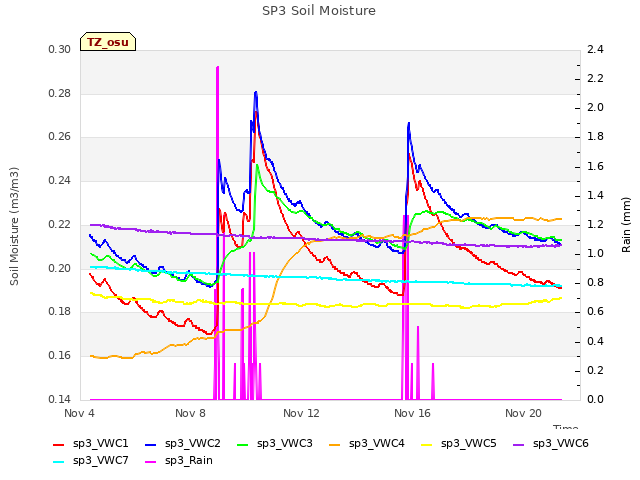
Task: Click the 1.8 rain axis value
Action: (596, 137)
